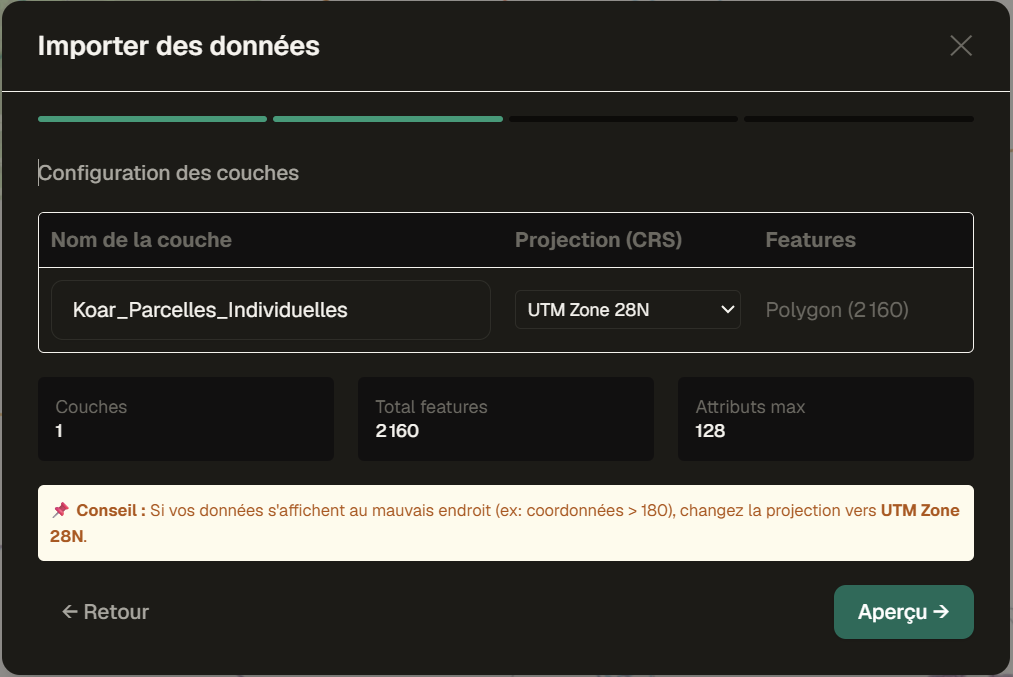This screenshot has width=1013, height=677.
Task: Click the Features column header
Action: pyautogui.click(x=810, y=240)
